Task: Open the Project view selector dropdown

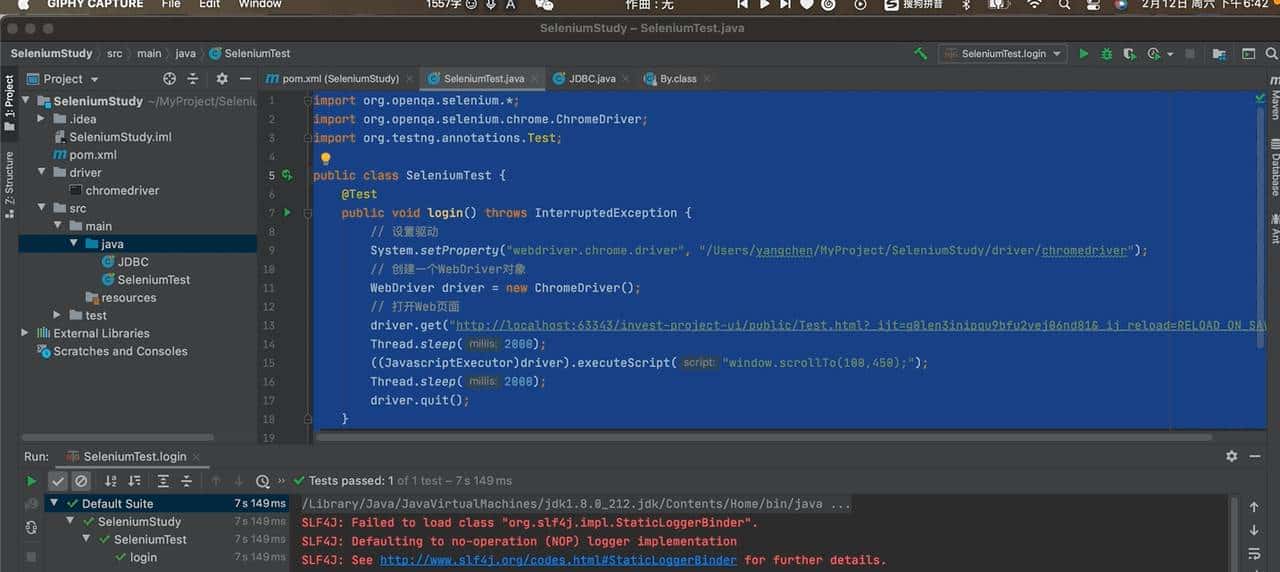Action: pyautogui.click(x=64, y=79)
